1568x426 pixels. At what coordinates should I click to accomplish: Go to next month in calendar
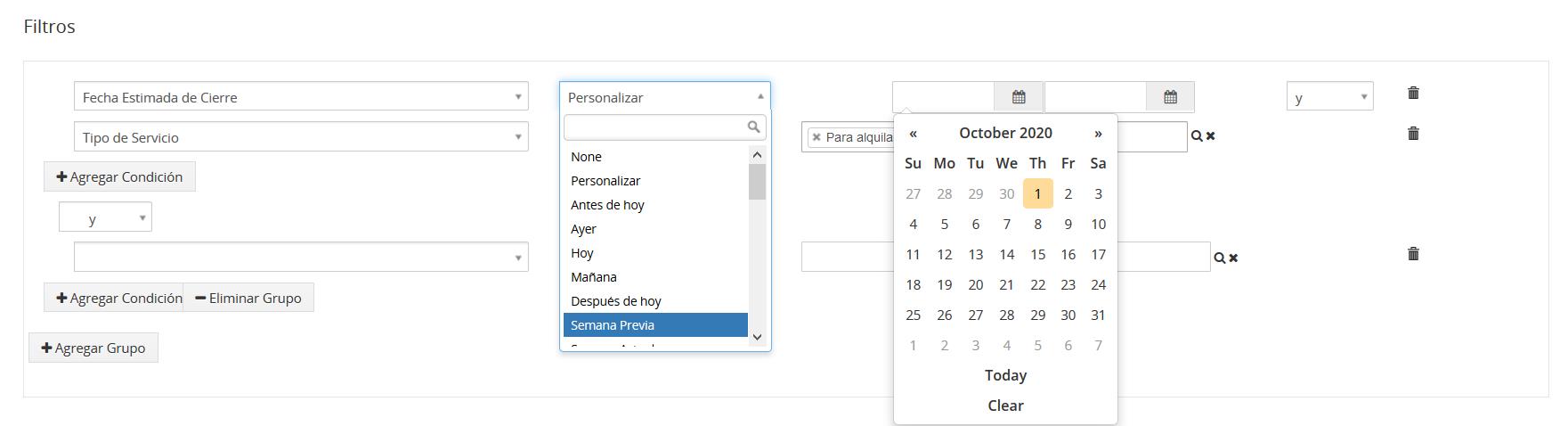tap(1098, 134)
